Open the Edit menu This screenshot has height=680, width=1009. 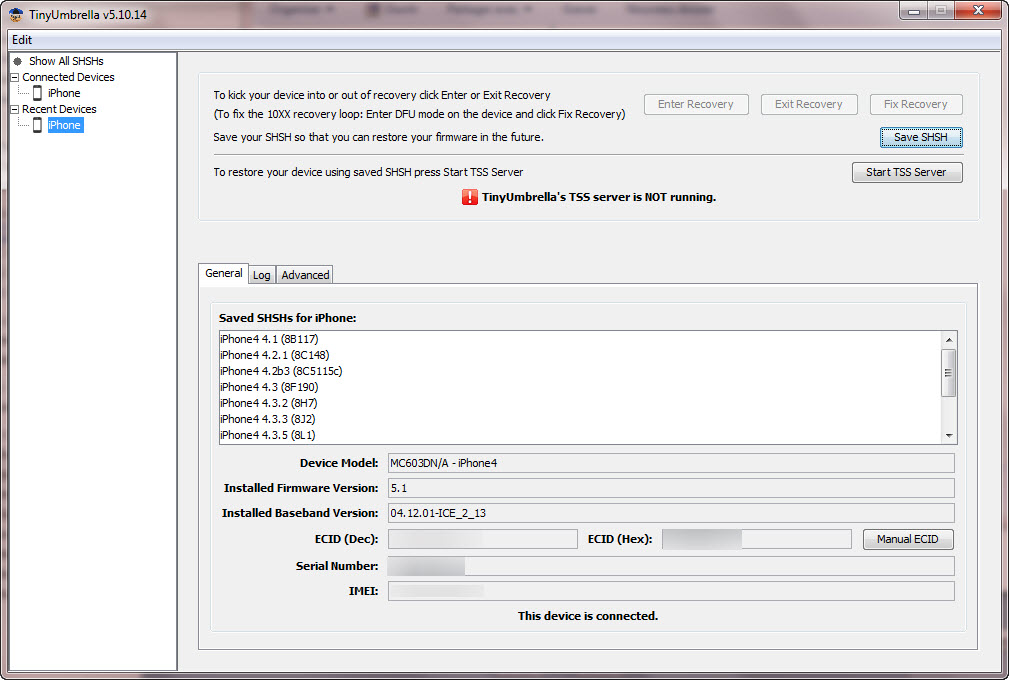pyautogui.click(x=22, y=40)
